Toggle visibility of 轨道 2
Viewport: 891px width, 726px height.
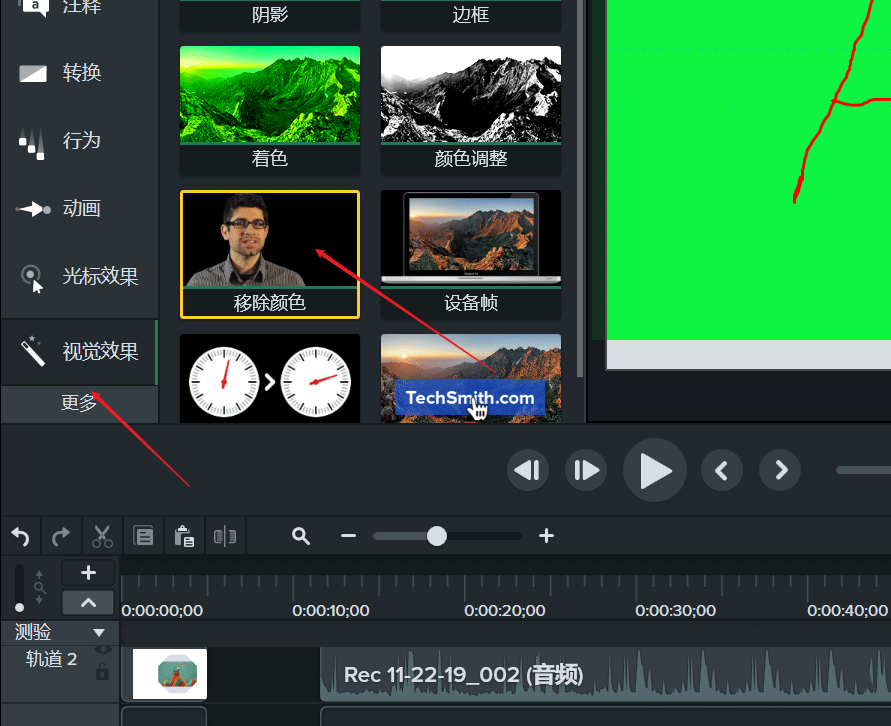[x=103, y=648]
